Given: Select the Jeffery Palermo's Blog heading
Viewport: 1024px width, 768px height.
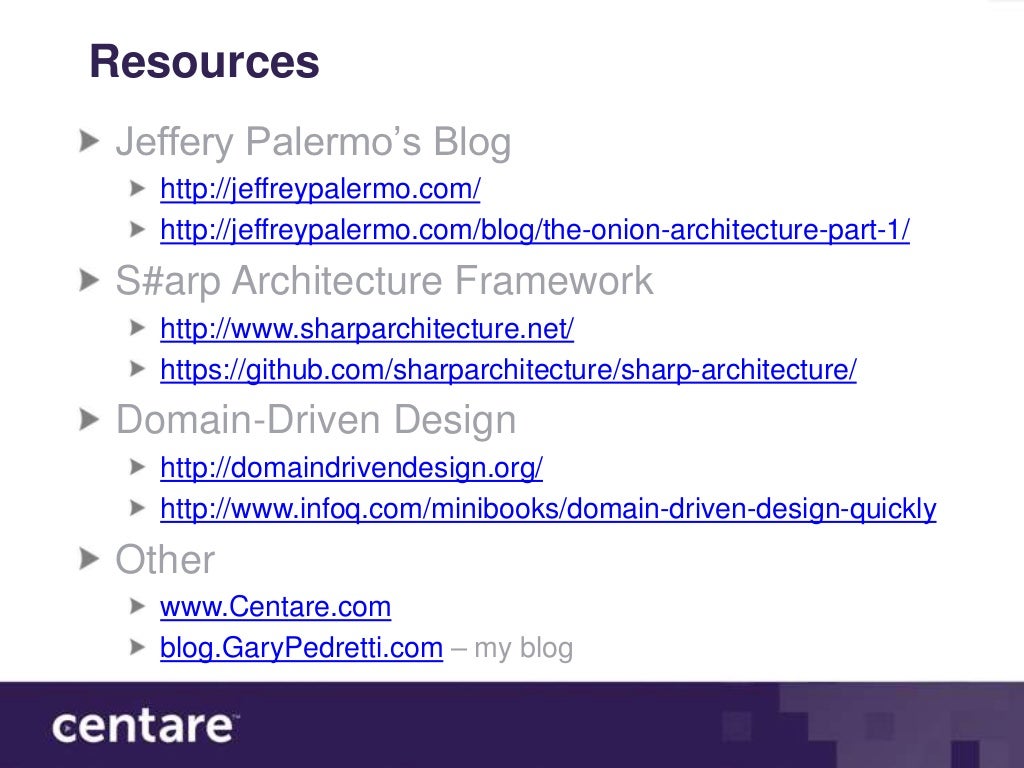Looking at the screenshot, I should [313, 142].
